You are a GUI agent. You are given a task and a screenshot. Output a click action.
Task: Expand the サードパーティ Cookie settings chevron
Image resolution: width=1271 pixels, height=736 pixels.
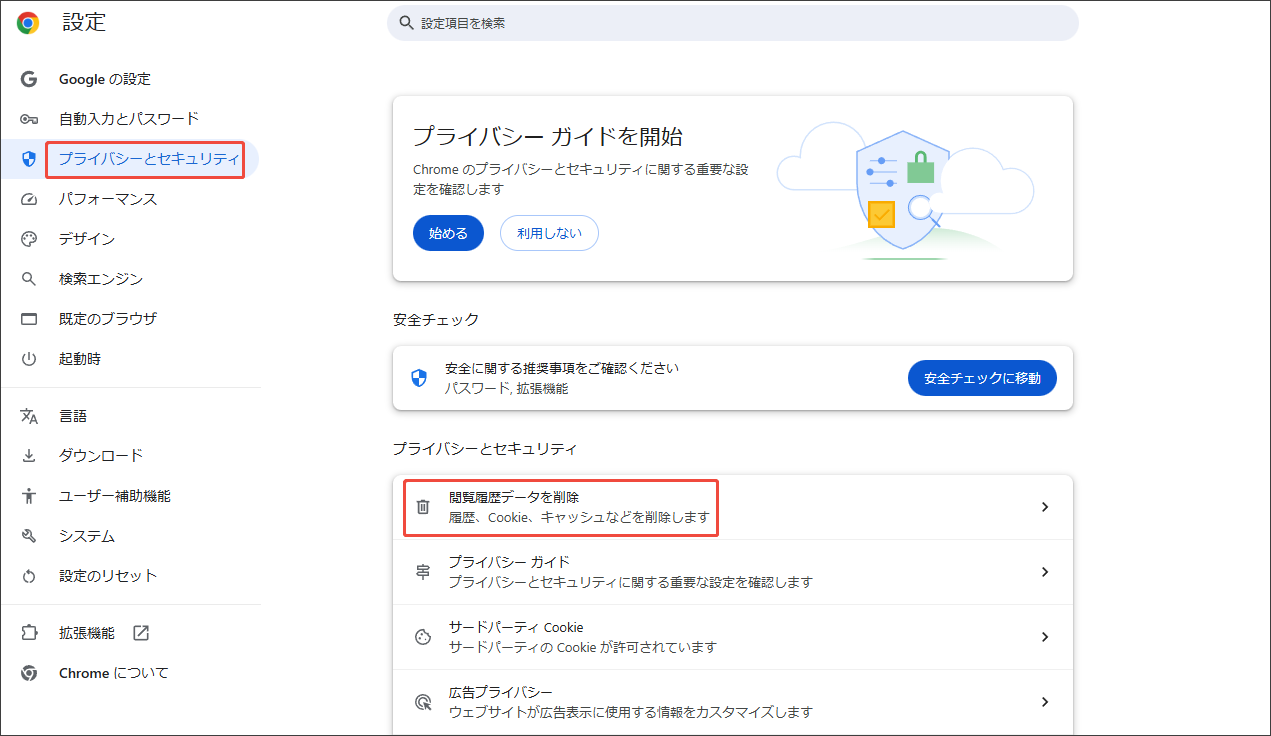coord(1045,636)
